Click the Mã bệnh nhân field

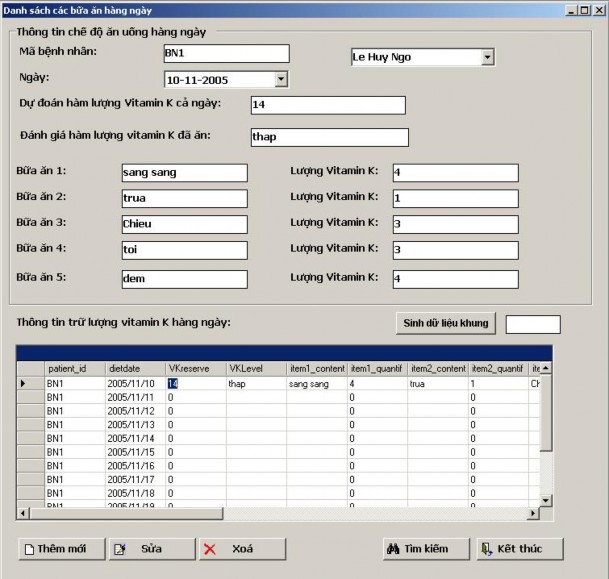pyautogui.click(x=226, y=54)
